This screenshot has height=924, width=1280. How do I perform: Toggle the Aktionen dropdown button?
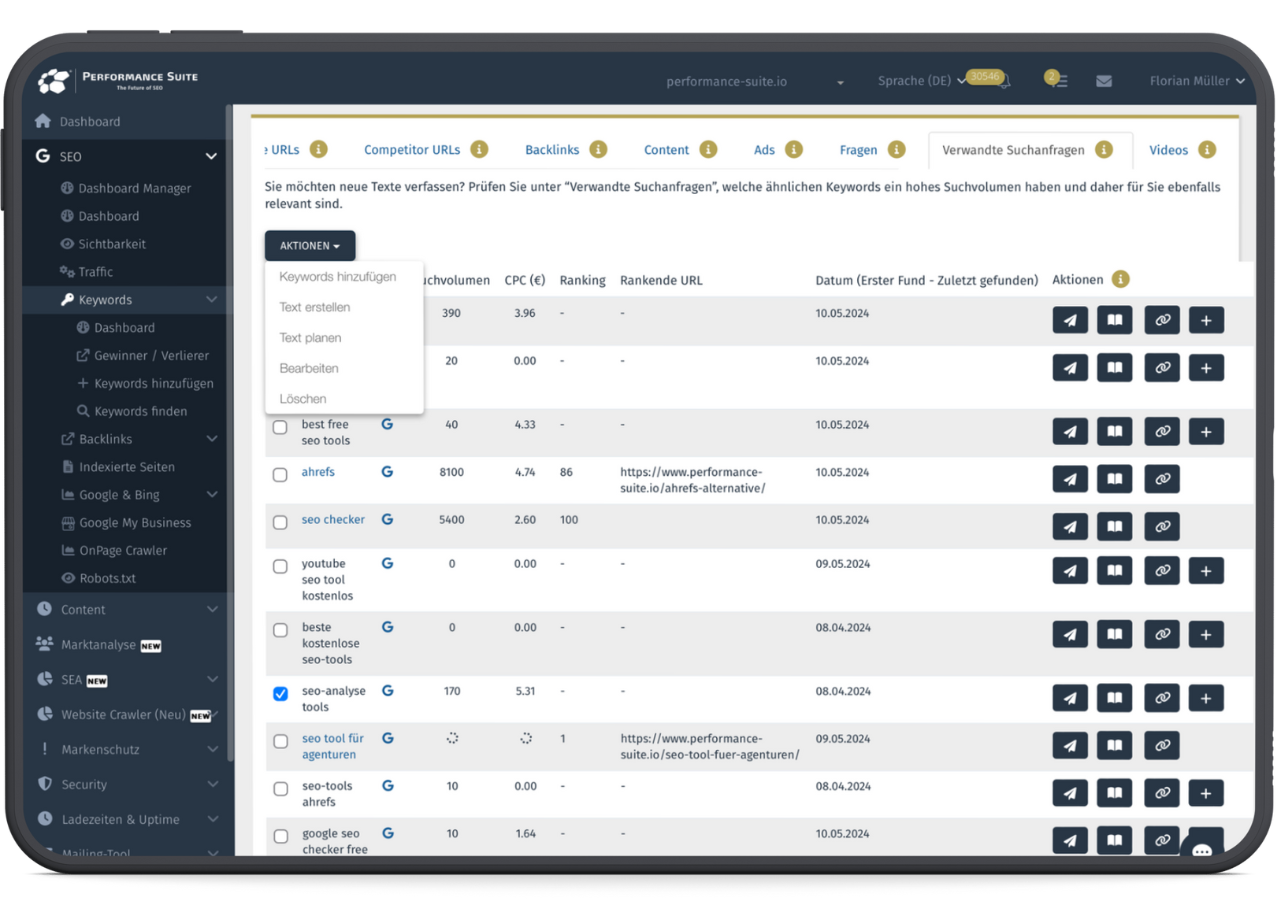point(310,246)
